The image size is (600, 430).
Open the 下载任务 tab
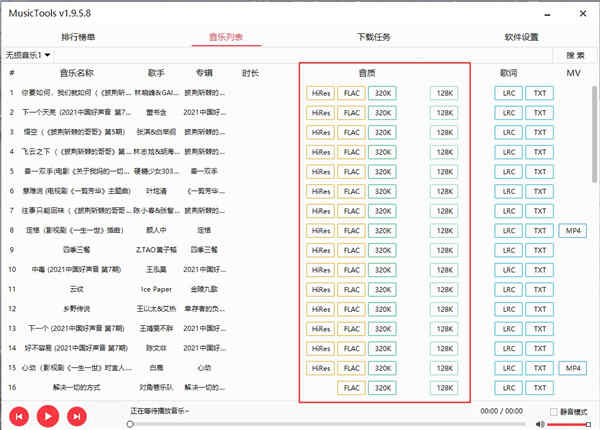click(x=373, y=37)
